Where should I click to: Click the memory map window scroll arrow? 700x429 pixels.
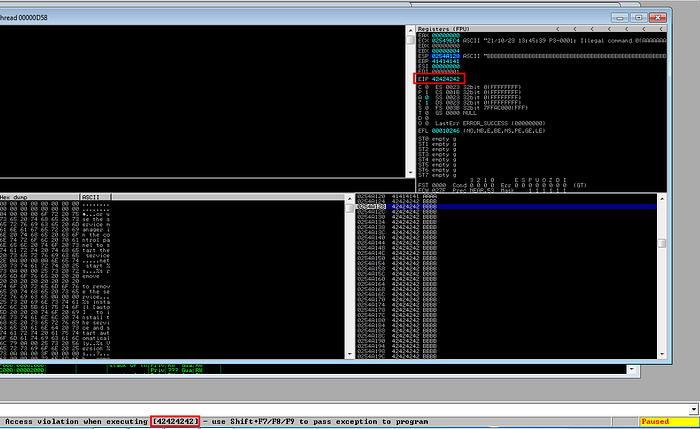pyautogui.click(x=632, y=370)
